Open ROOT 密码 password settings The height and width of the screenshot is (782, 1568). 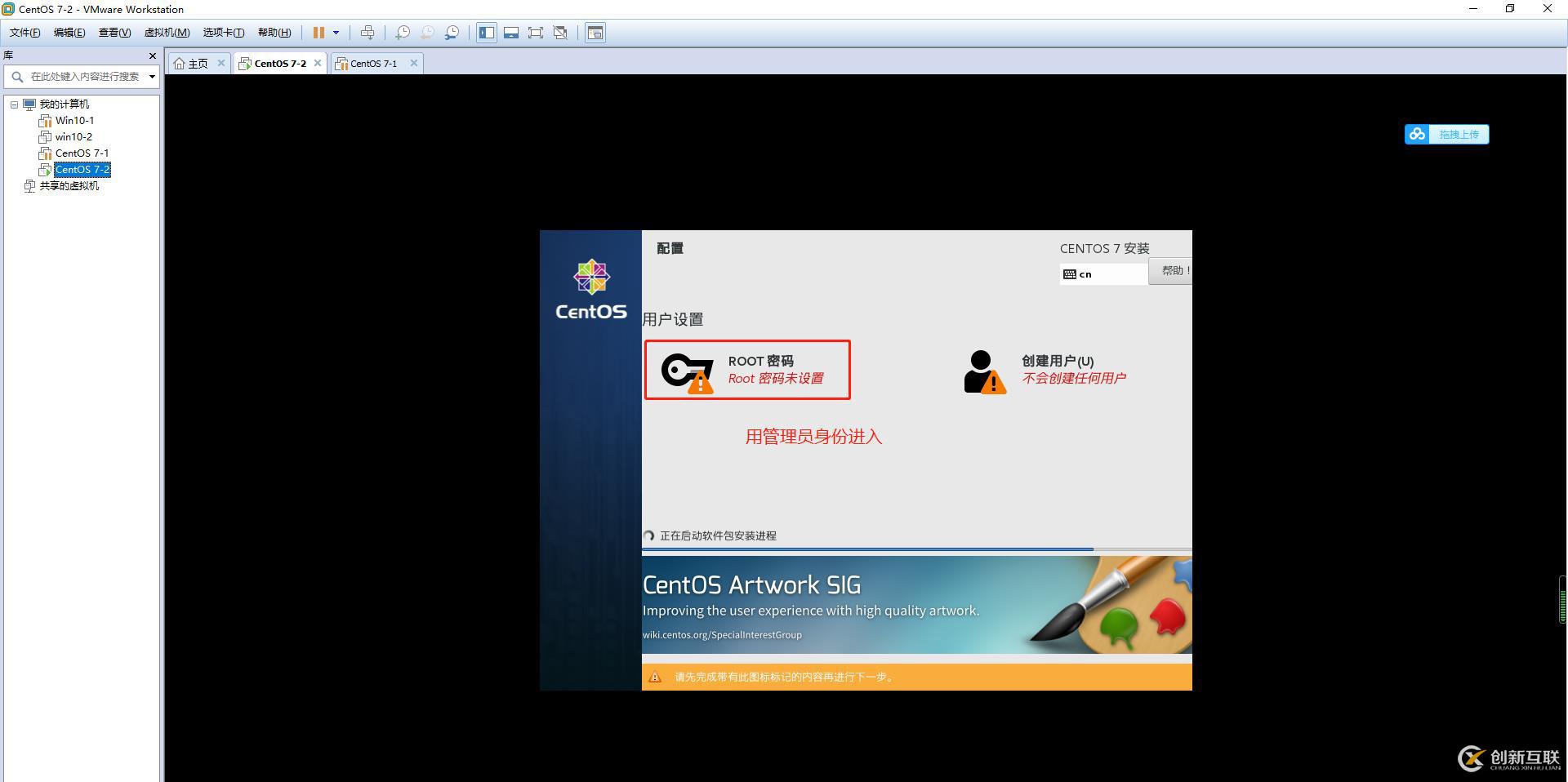(x=747, y=370)
